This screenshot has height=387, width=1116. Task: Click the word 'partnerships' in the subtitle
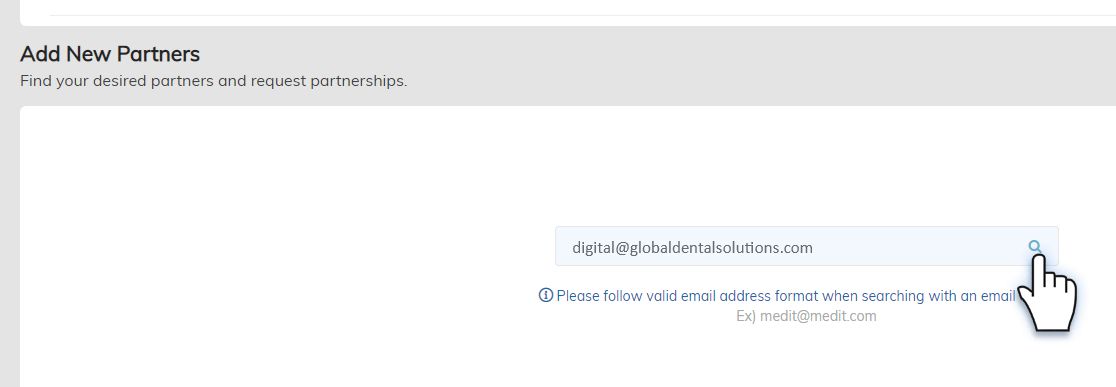coord(358,81)
